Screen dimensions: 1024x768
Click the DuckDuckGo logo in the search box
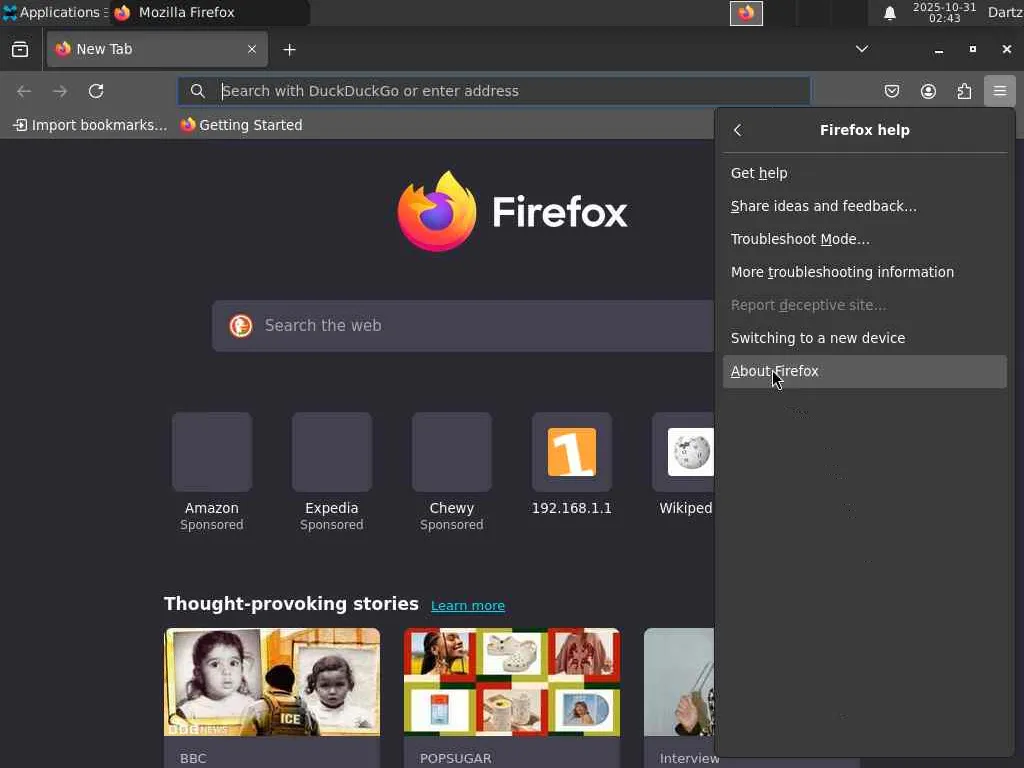pyautogui.click(x=240, y=325)
